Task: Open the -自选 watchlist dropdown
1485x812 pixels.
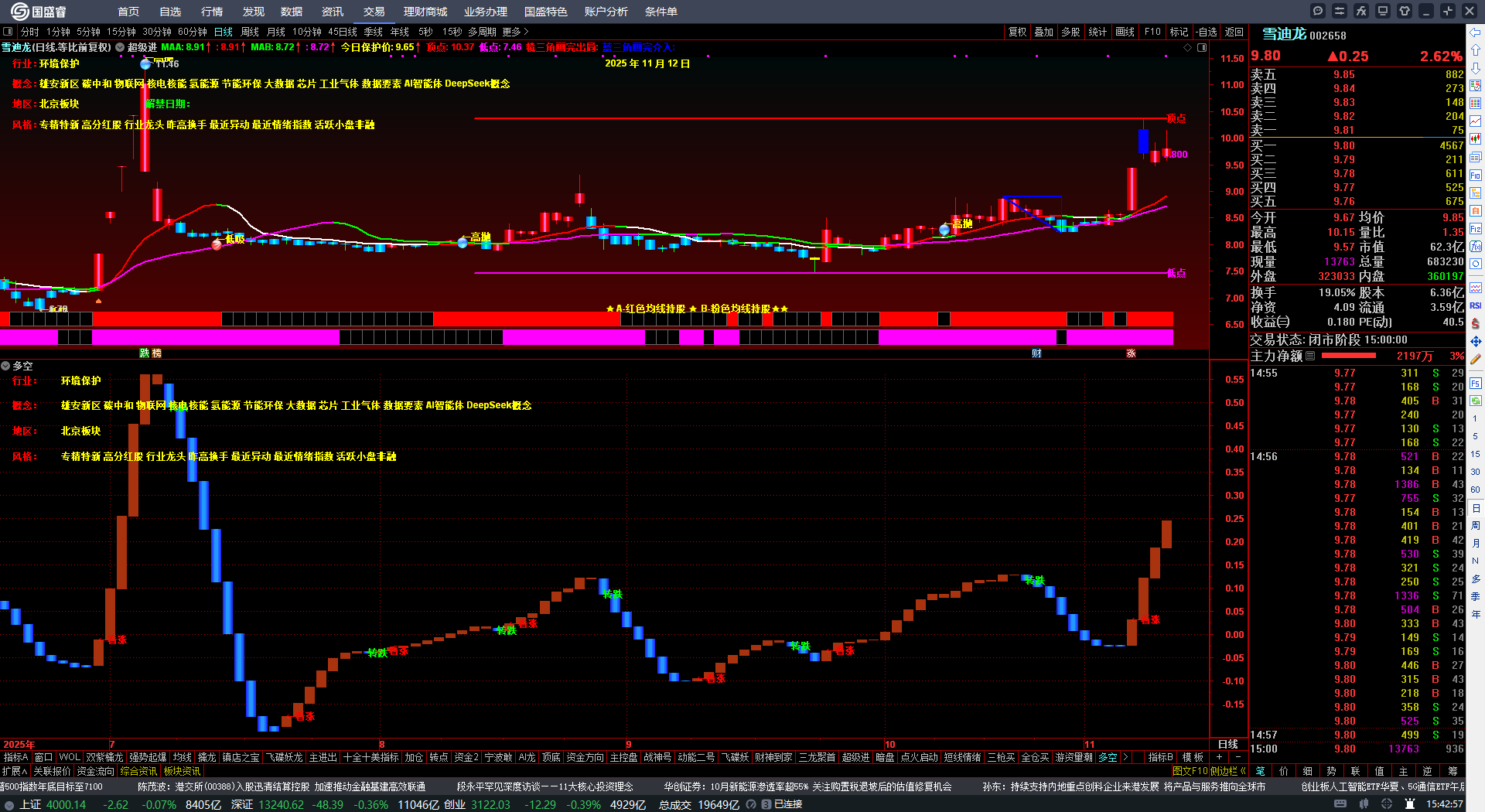Action: click(1207, 32)
